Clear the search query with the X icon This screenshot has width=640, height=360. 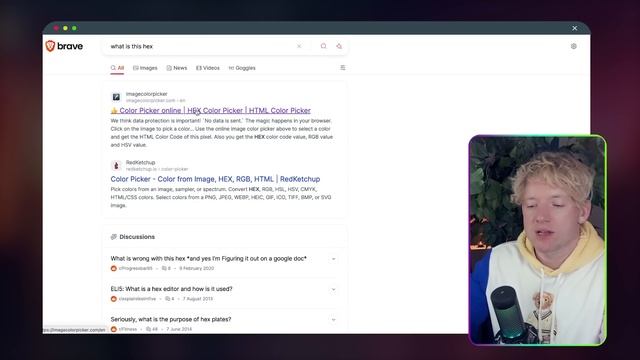pos(299,46)
